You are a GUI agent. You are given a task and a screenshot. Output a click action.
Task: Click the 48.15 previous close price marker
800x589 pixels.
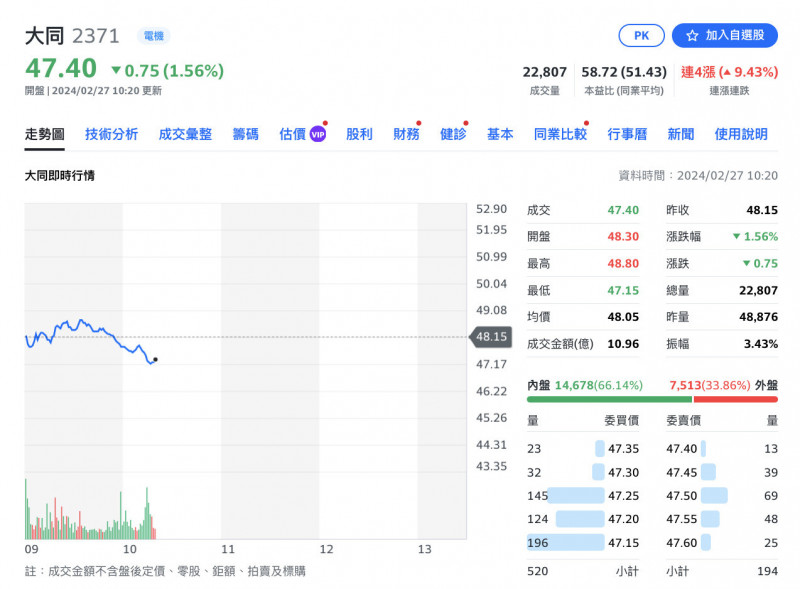click(491, 337)
